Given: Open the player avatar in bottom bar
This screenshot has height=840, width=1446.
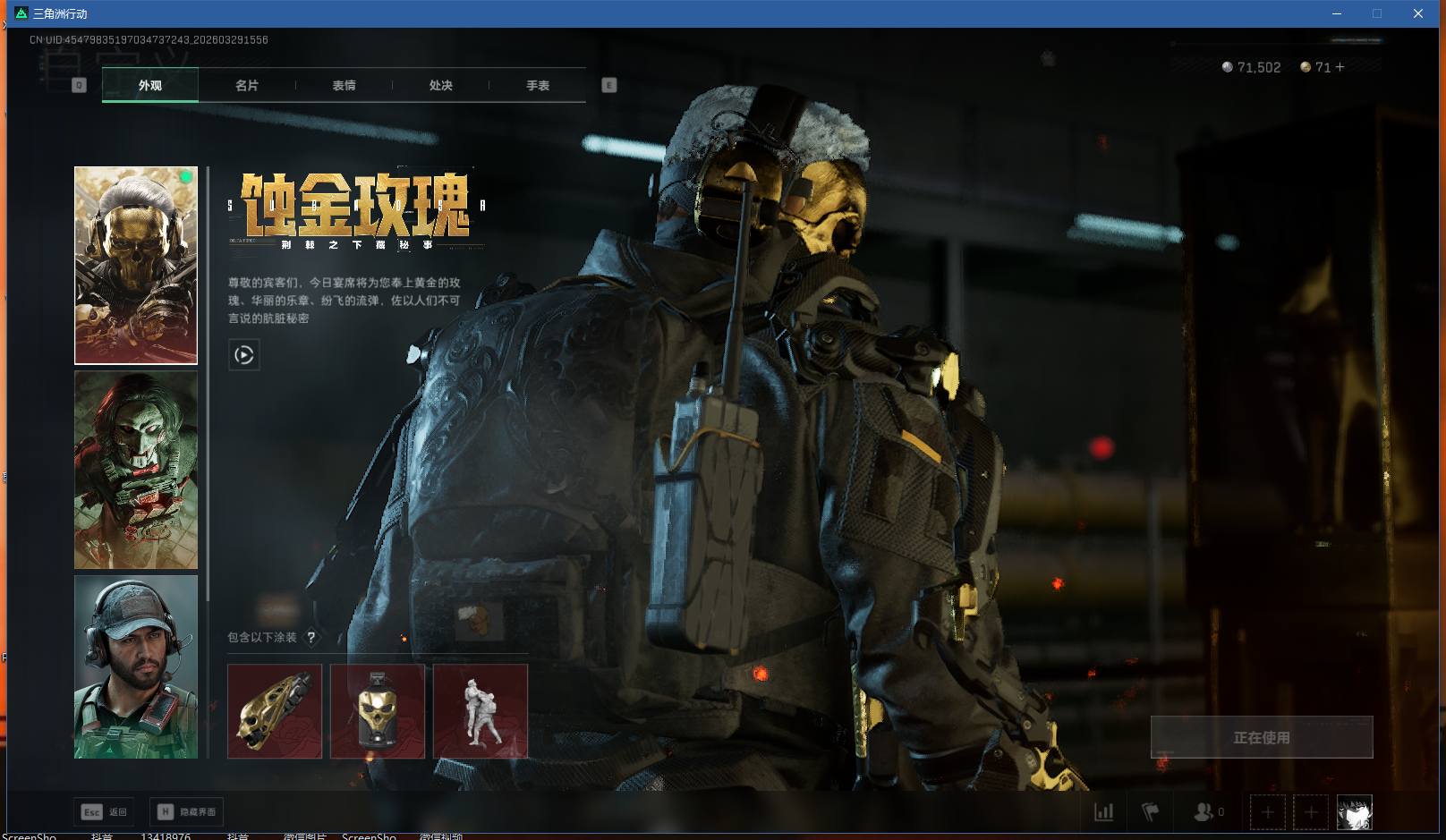Looking at the screenshot, I should tap(1354, 812).
